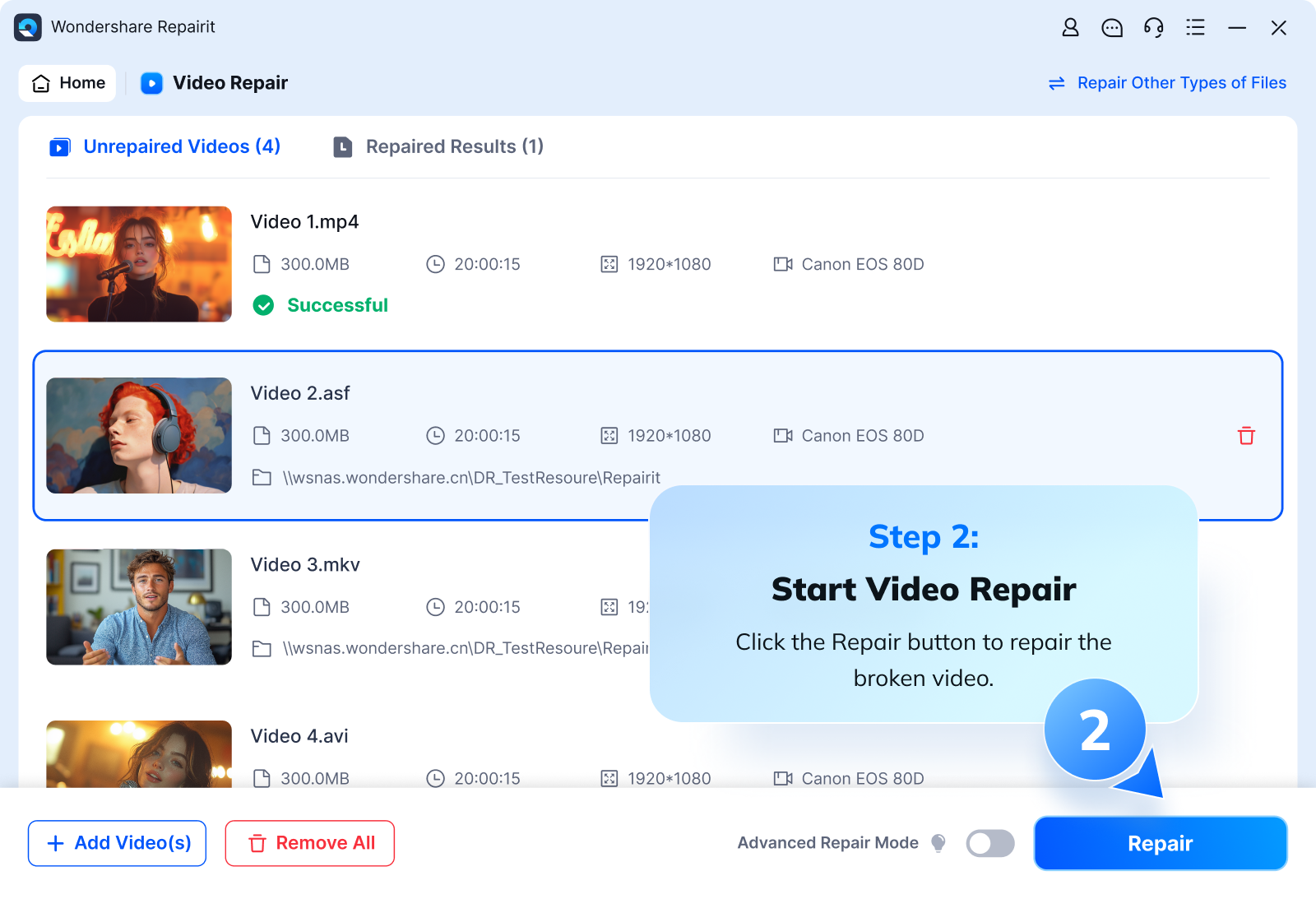Screen dimensions: 1316x899
Task: Click Canon EOS 80D under Video 1.mp4
Action: [x=863, y=264]
